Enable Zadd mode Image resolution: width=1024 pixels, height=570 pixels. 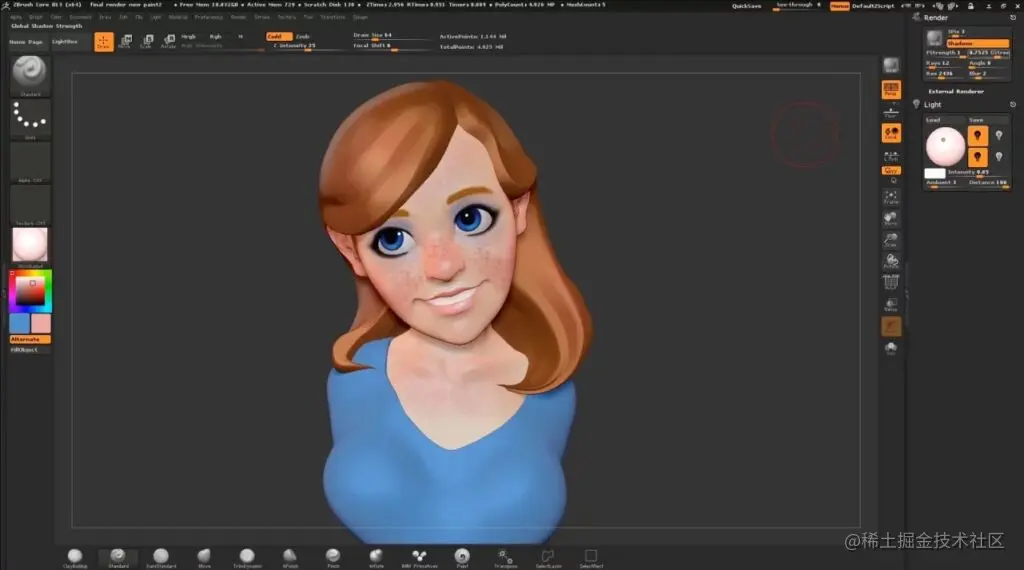[279, 37]
